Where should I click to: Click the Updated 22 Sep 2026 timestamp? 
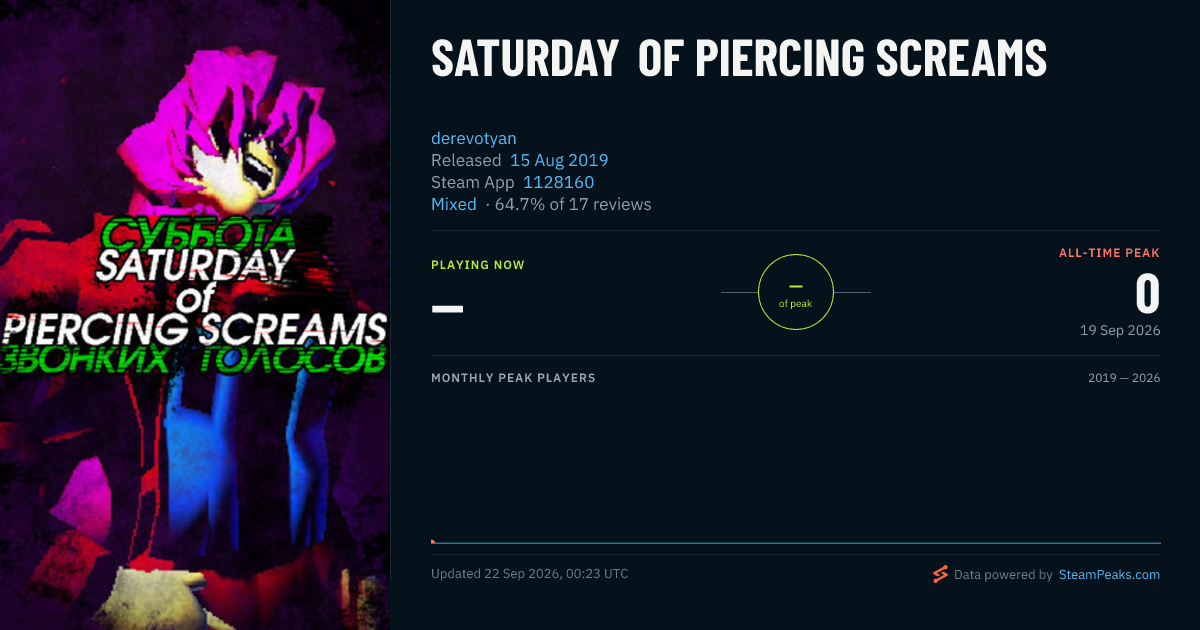point(530,574)
